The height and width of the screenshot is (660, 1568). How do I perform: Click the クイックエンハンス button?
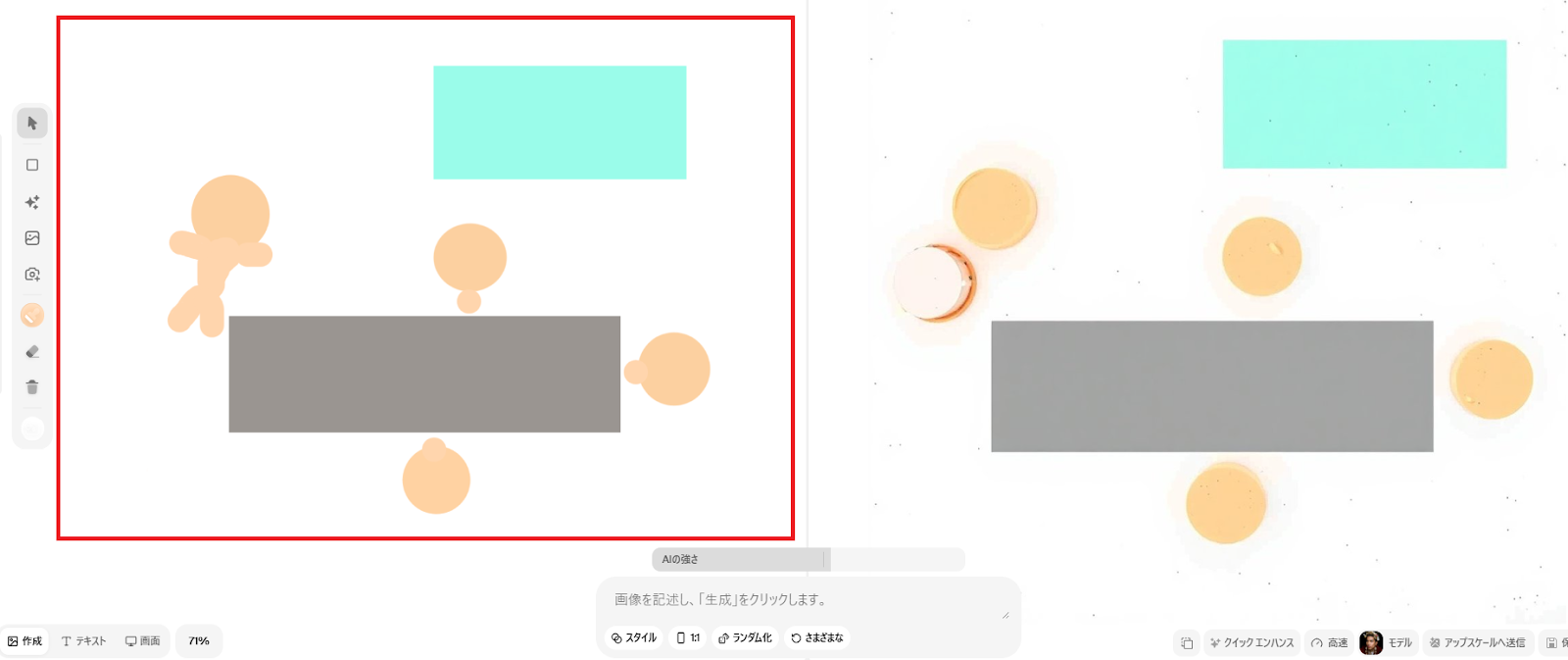coord(1251,643)
